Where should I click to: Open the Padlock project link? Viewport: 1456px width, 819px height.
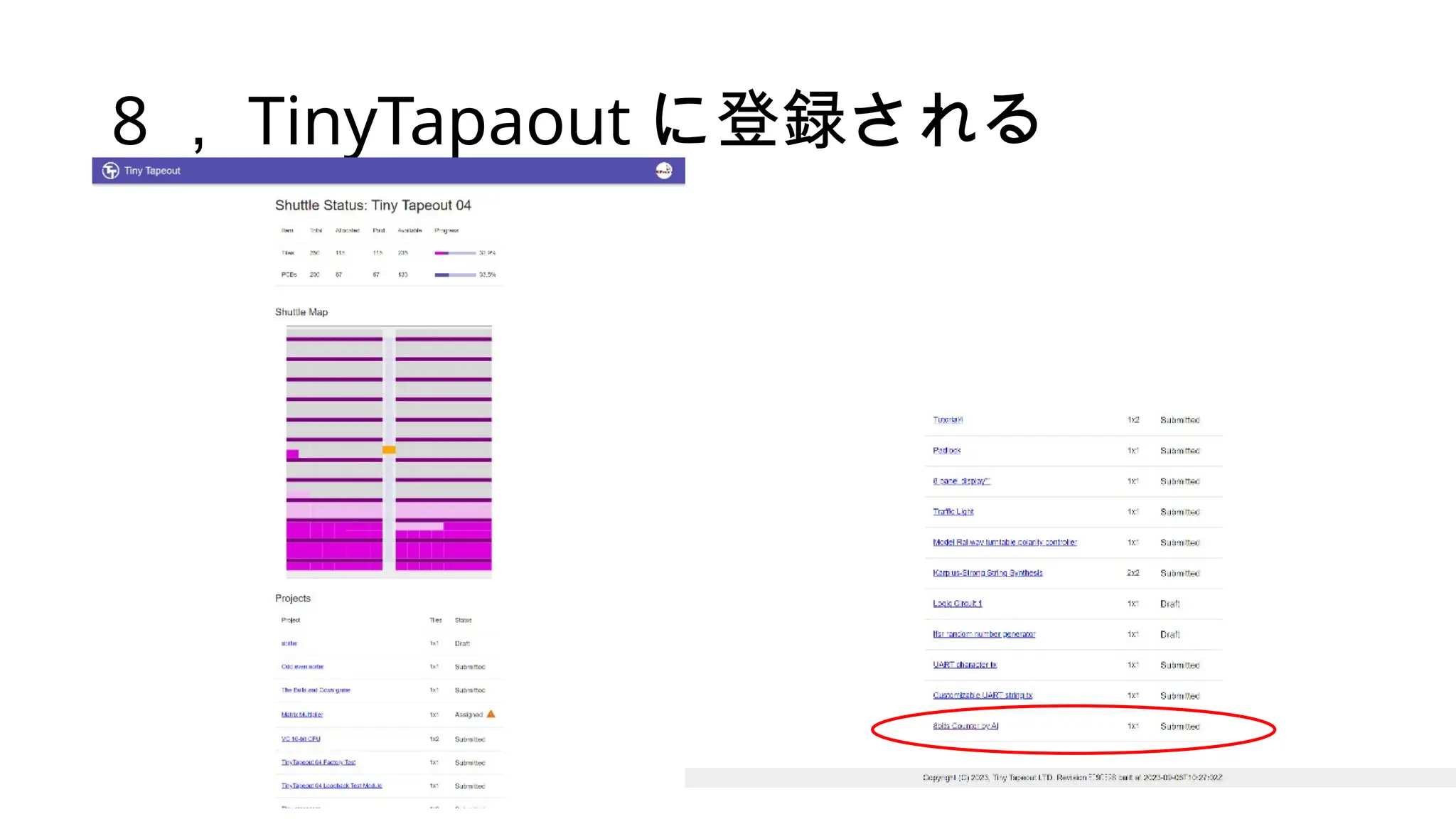point(946,451)
